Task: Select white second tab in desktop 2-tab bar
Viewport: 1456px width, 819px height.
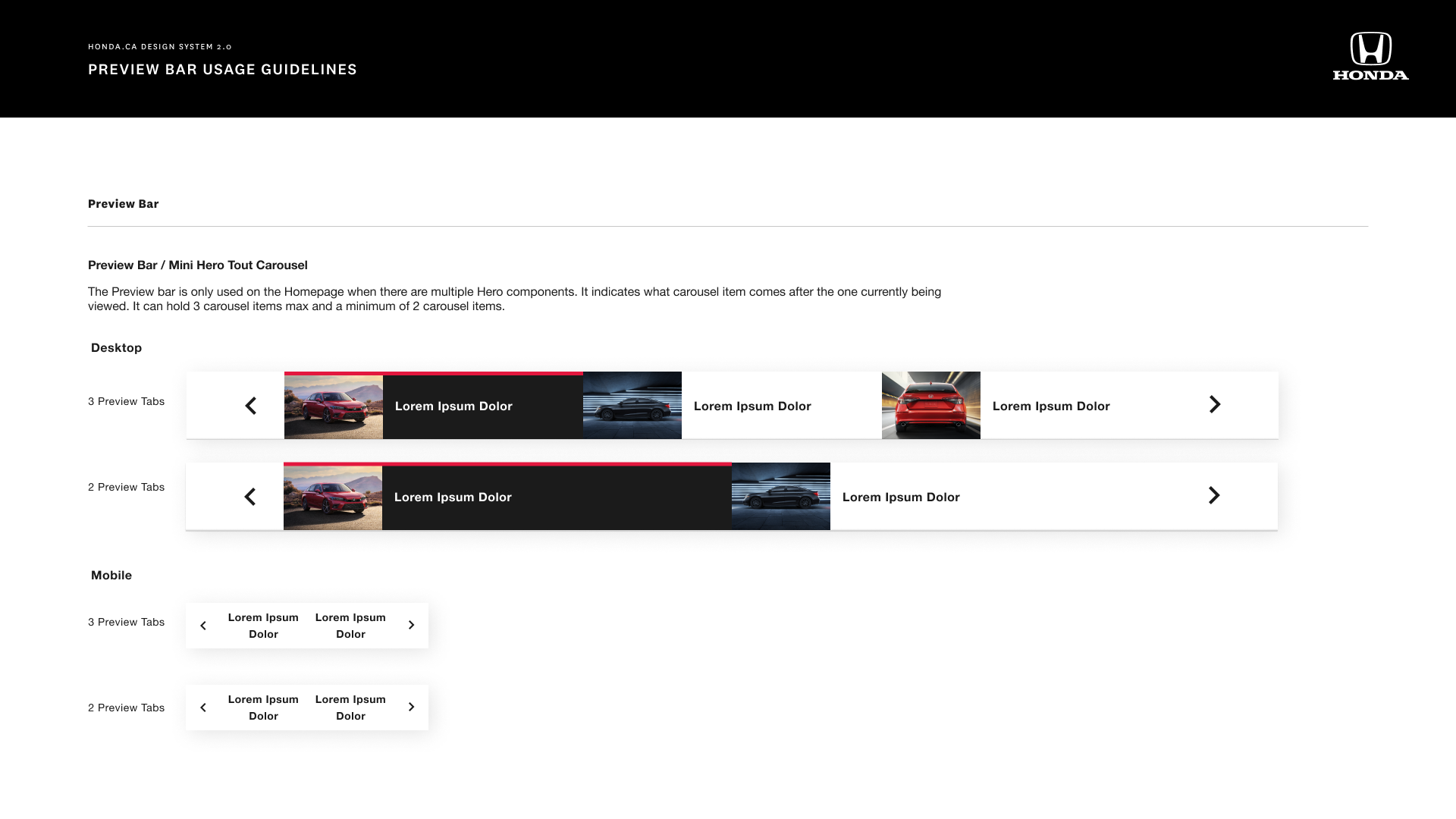Action: pyautogui.click(x=955, y=496)
